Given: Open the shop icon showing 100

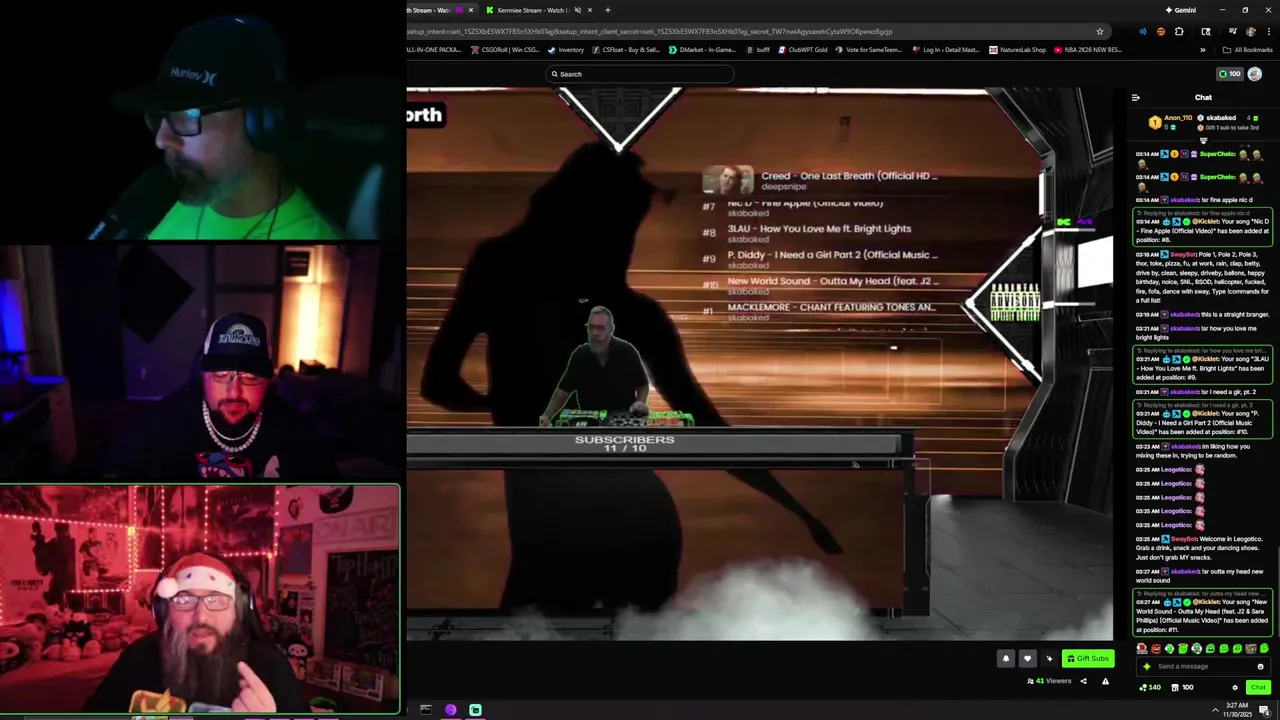Looking at the screenshot, I should click(x=1182, y=687).
